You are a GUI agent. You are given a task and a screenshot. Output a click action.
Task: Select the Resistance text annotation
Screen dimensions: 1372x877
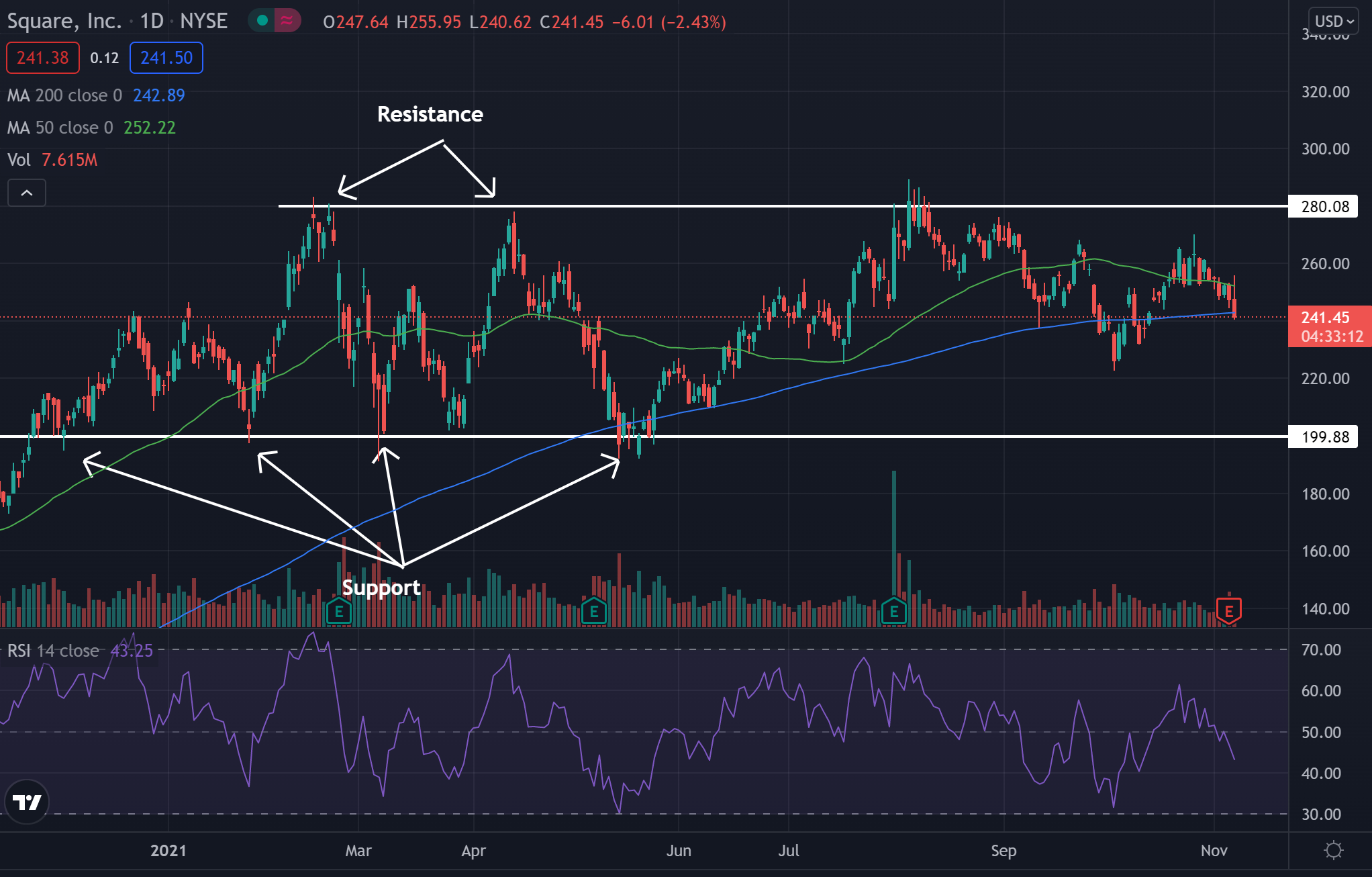pos(430,114)
